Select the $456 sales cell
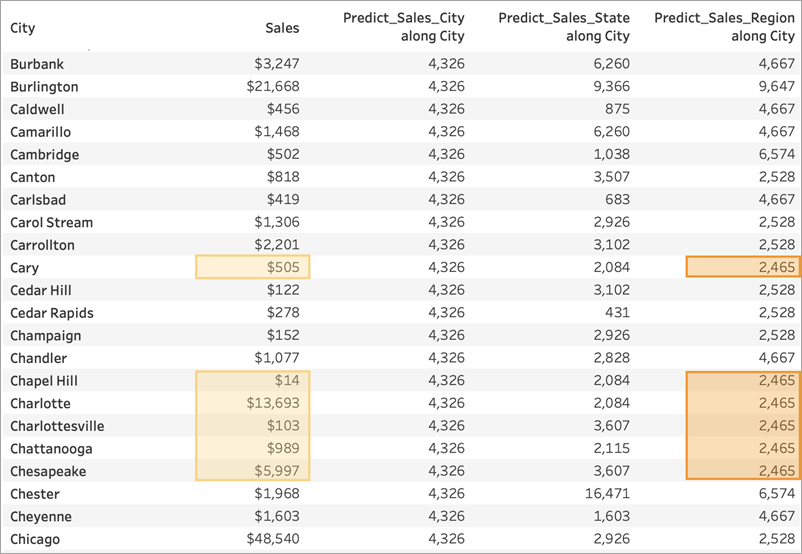802x554 pixels. click(x=283, y=109)
